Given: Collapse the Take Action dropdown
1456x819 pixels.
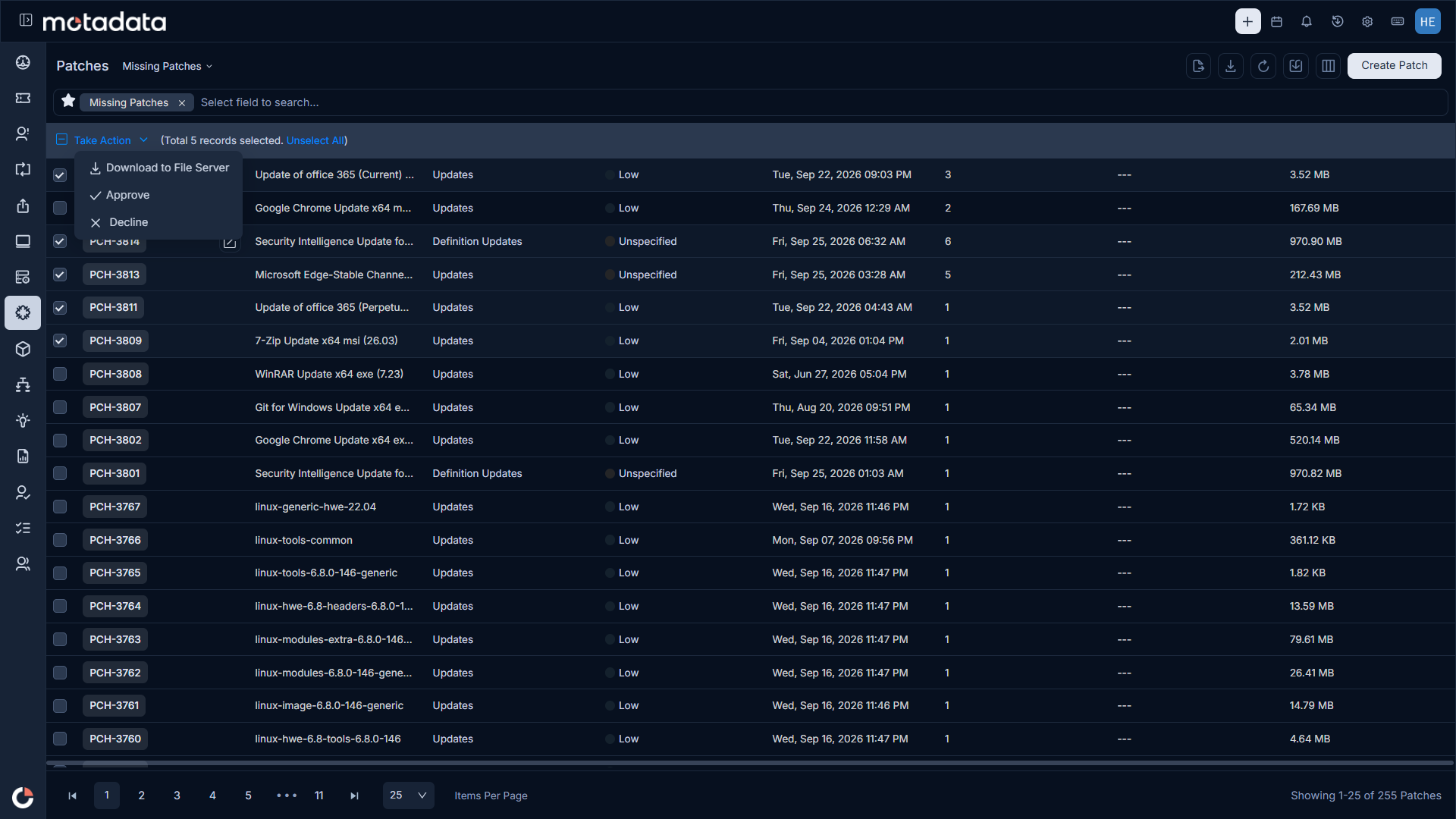Looking at the screenshot, I should tap(111, 140).
